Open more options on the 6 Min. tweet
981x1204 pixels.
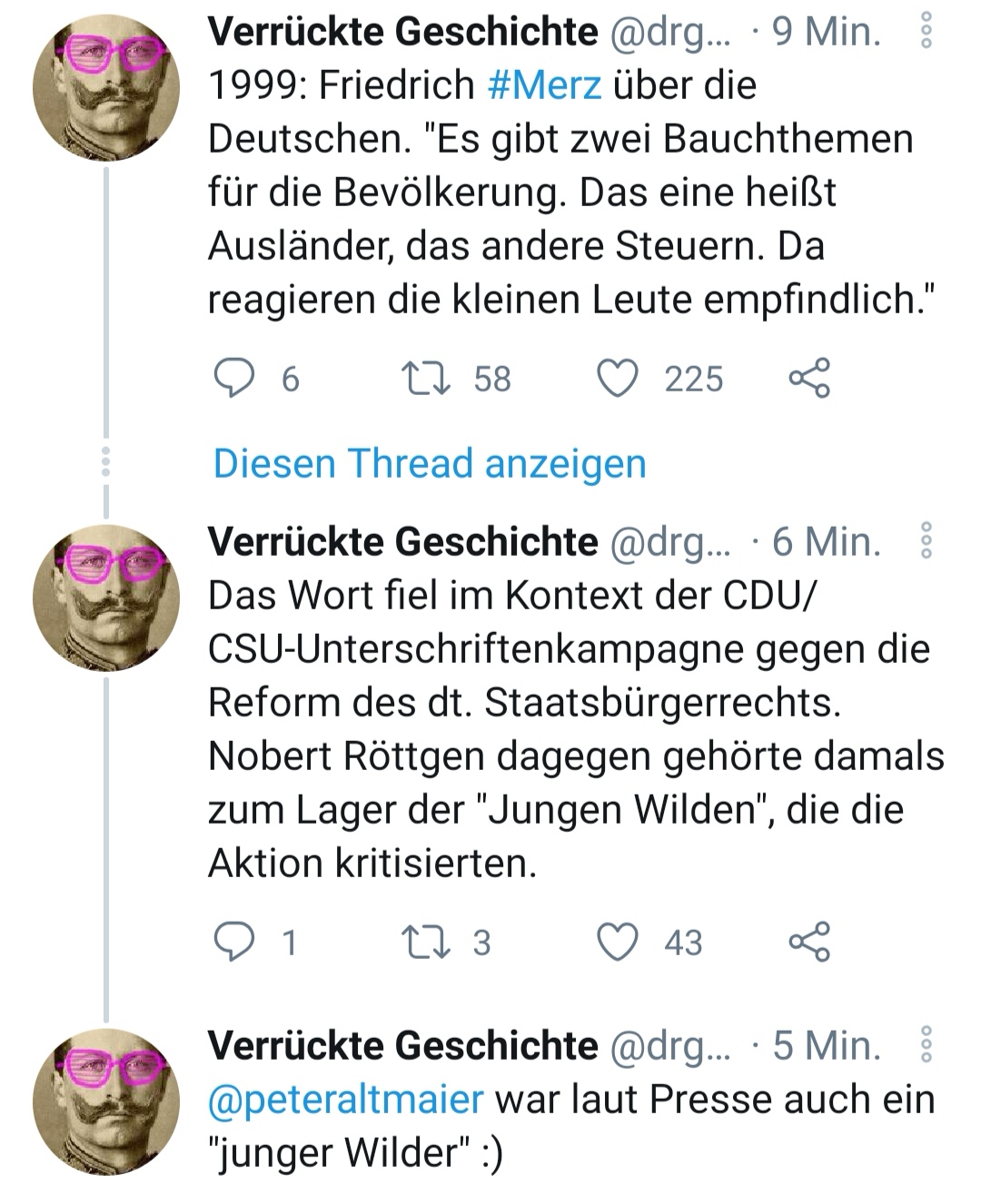[926, 541]
